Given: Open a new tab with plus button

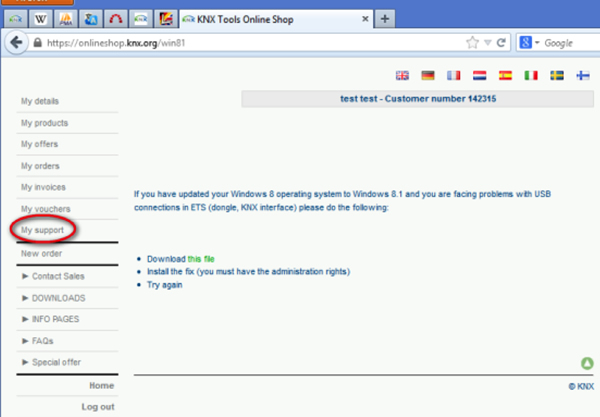Looking at the screenshot, I should coord(385,19).
